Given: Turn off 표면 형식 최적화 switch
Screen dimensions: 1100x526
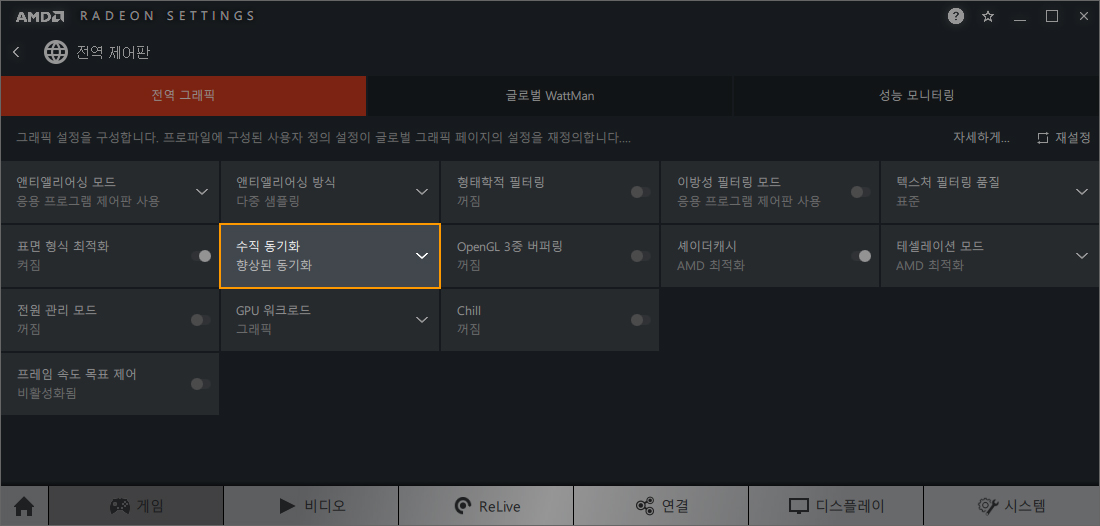Looking at the screenshot, I should pyautogui.click(x=201, y=256).
